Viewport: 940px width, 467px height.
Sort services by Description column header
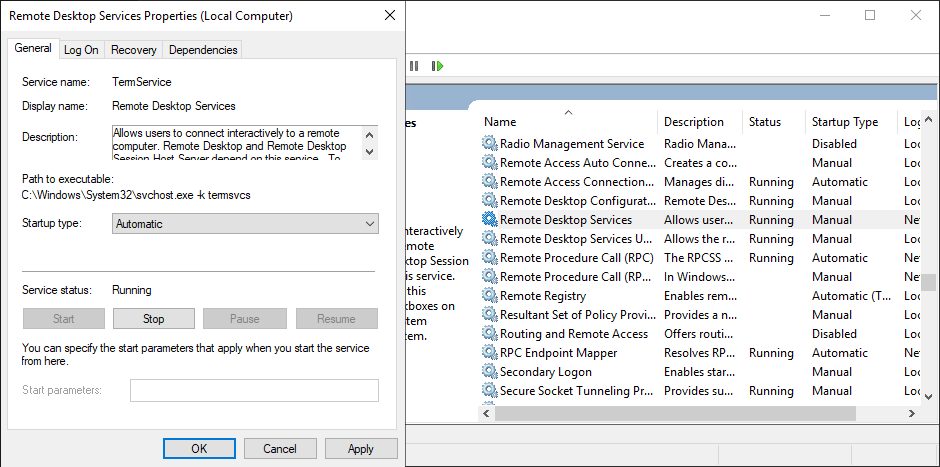coord(700,122)
